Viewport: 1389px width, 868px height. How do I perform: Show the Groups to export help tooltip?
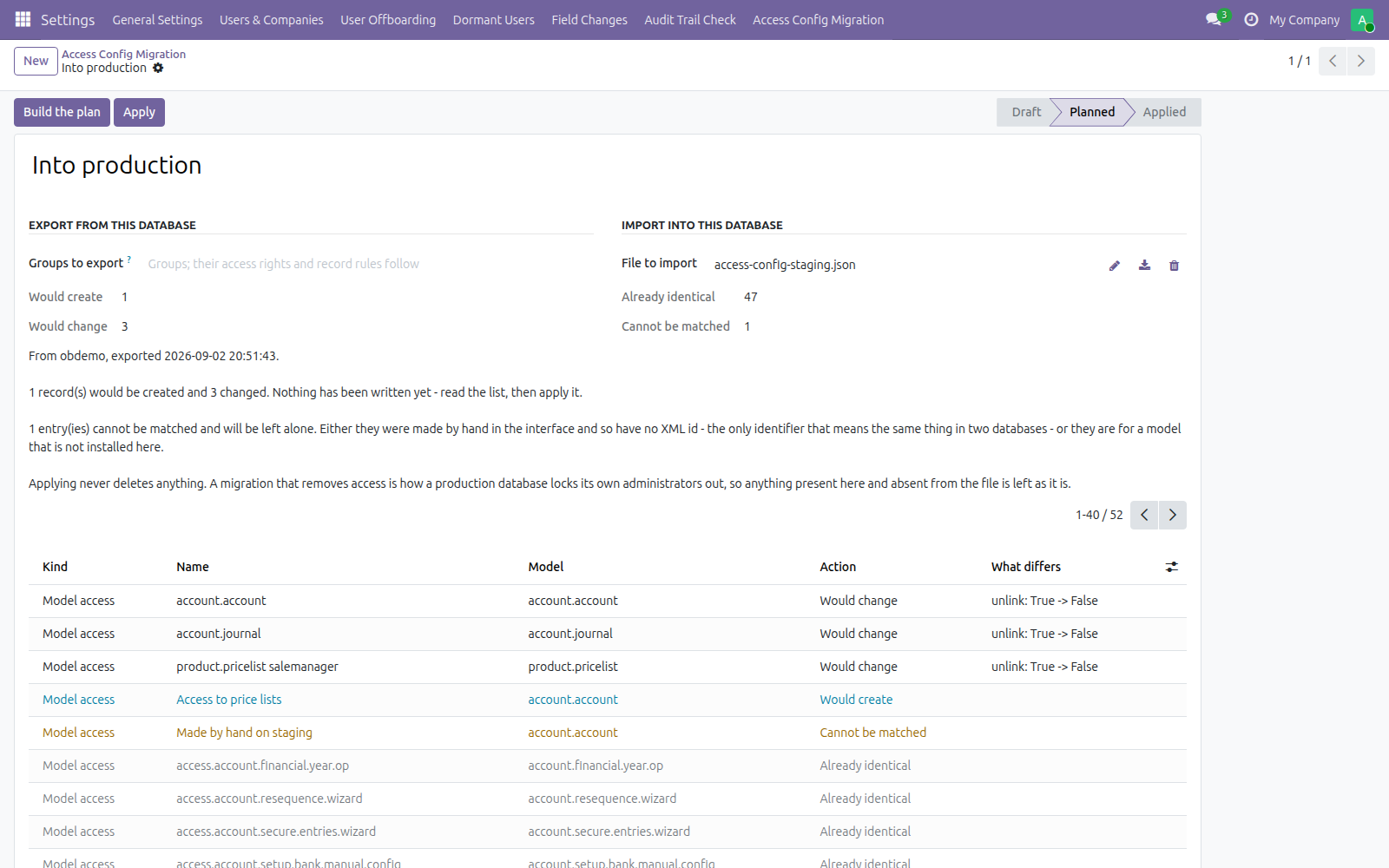click(x=129, y=259)
